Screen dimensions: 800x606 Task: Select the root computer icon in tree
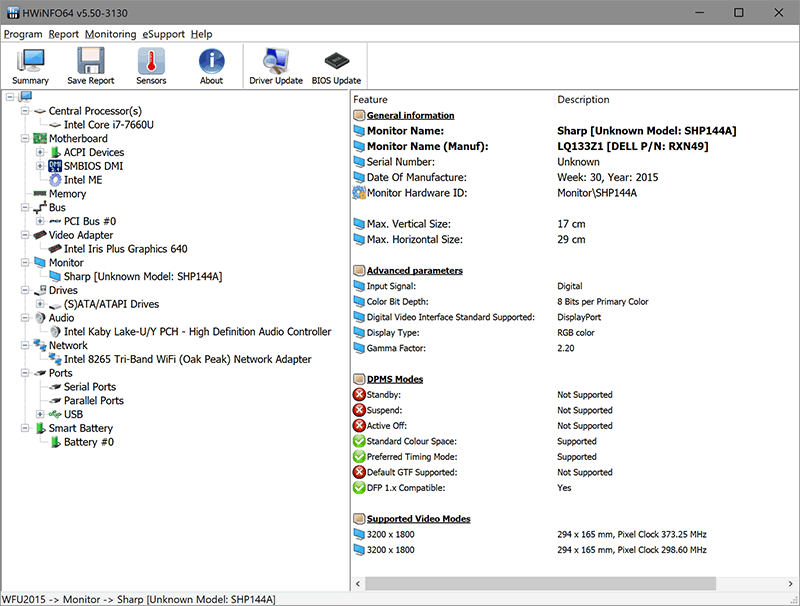26,96
